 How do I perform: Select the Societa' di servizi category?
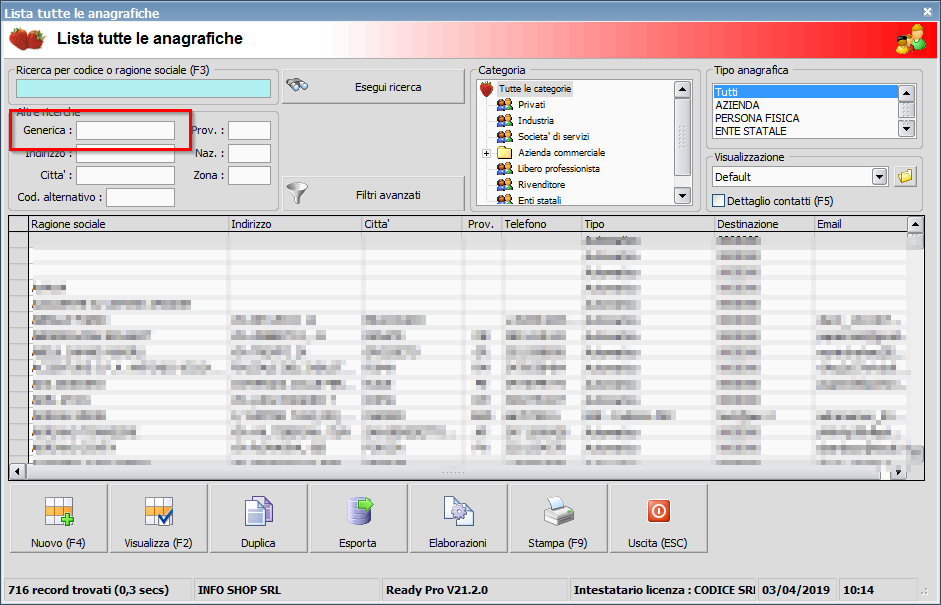tap(553, 136)
